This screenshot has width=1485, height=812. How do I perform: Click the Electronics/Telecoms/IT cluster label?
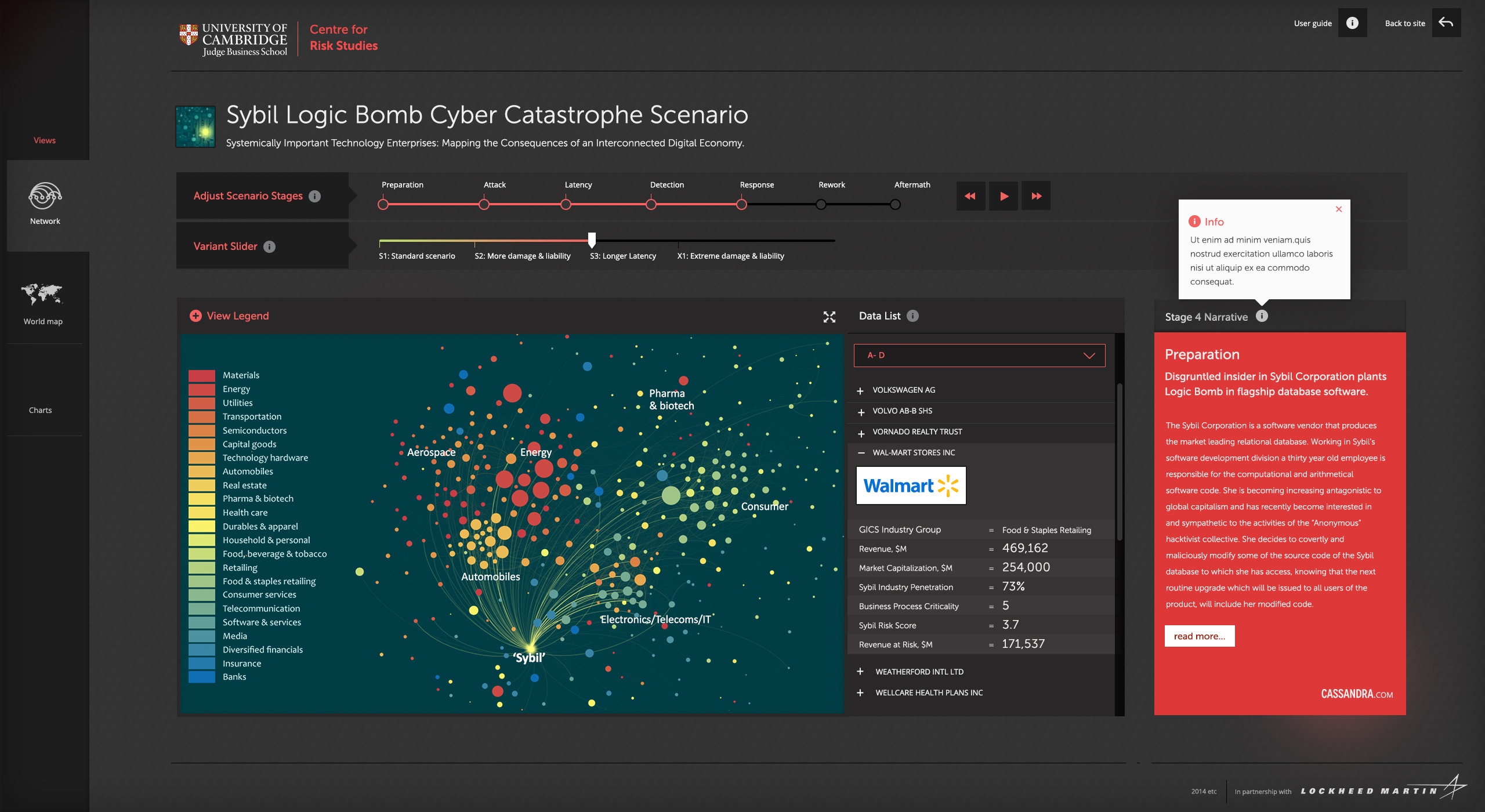[655, 619]
